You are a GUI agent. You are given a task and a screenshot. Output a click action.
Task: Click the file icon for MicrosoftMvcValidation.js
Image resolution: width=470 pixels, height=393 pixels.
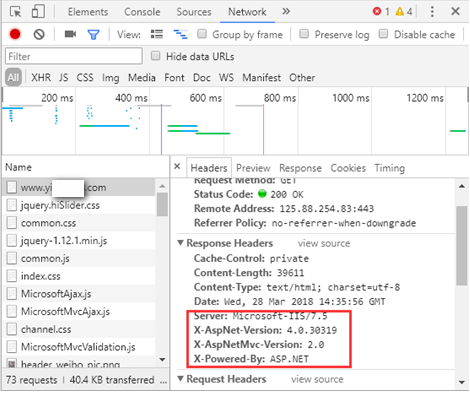tap(12, 347)
